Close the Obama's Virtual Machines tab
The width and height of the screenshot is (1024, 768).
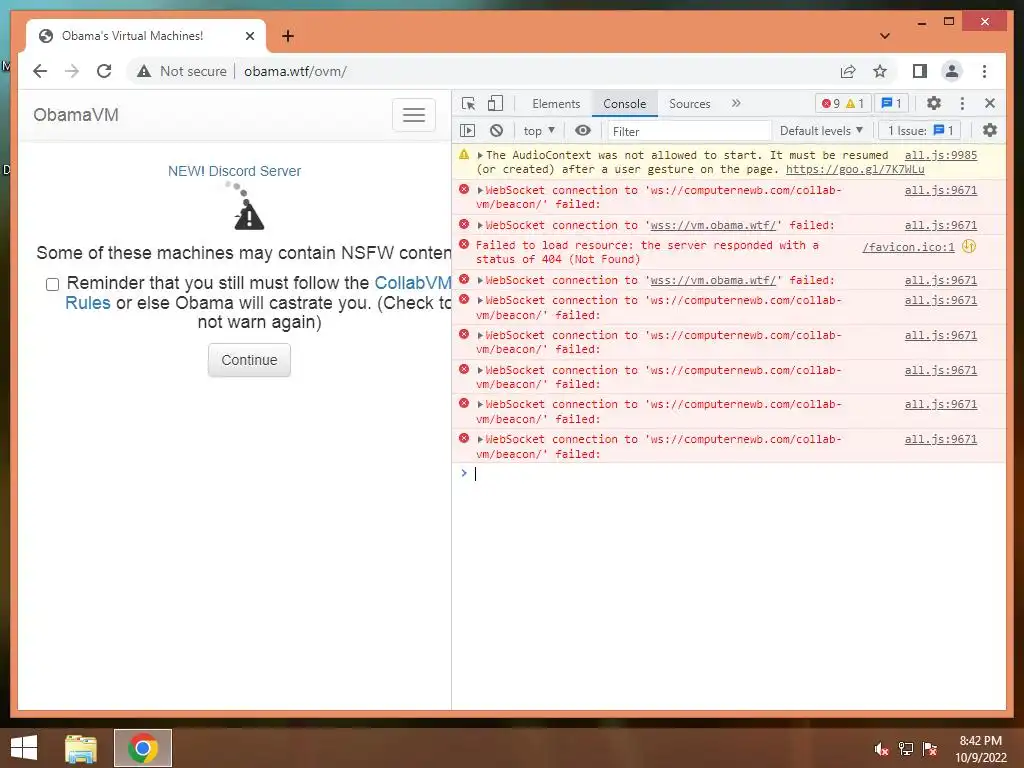pos(249,36)
